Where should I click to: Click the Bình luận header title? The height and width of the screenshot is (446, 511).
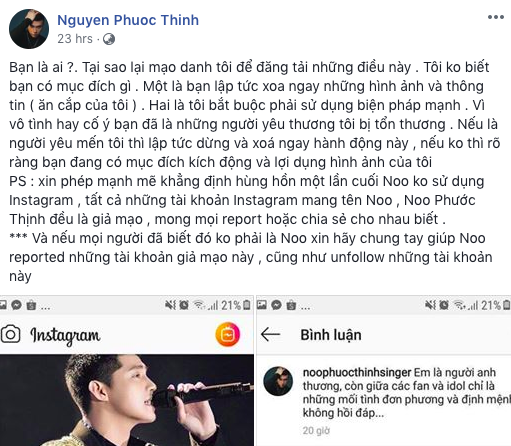tap(331, 335)
